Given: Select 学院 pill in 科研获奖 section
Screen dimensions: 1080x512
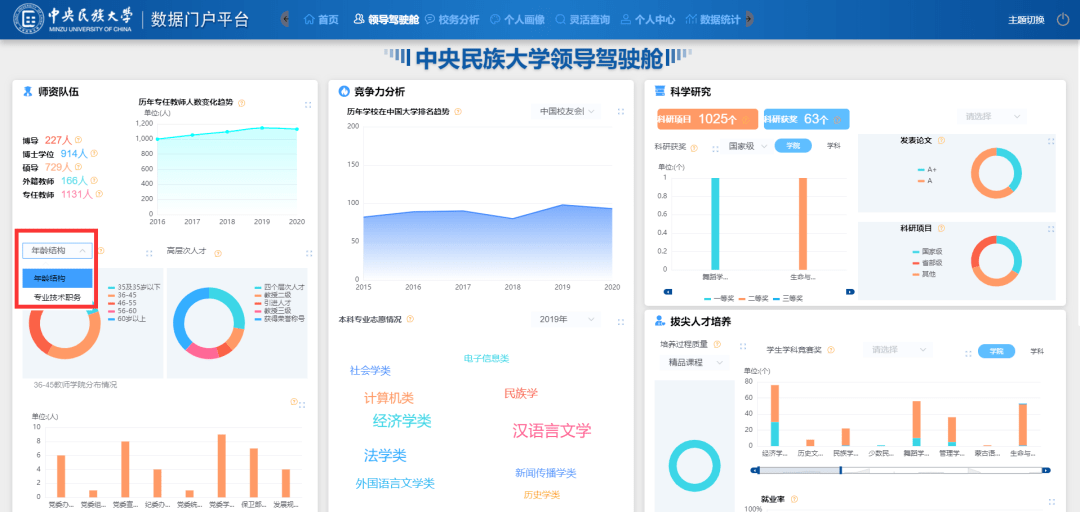Looking at the screenshot, I should [x=793, y=146].
